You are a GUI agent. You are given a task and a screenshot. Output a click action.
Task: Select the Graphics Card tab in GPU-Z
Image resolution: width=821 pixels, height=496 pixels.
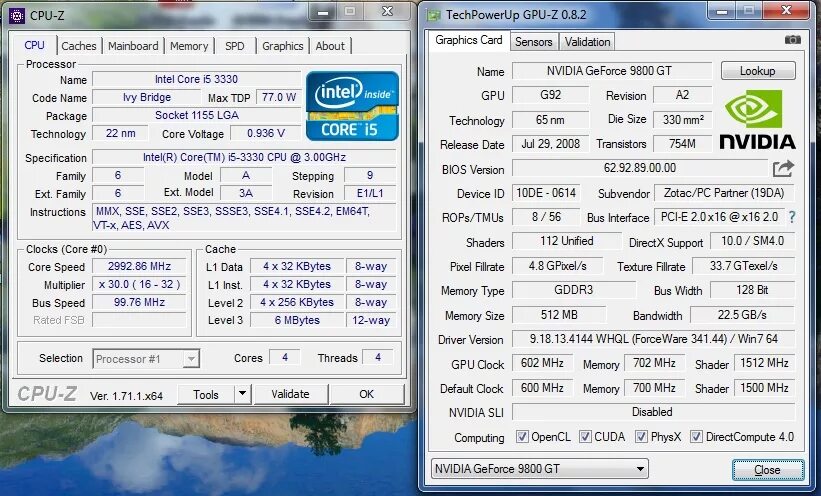(469, 40)
